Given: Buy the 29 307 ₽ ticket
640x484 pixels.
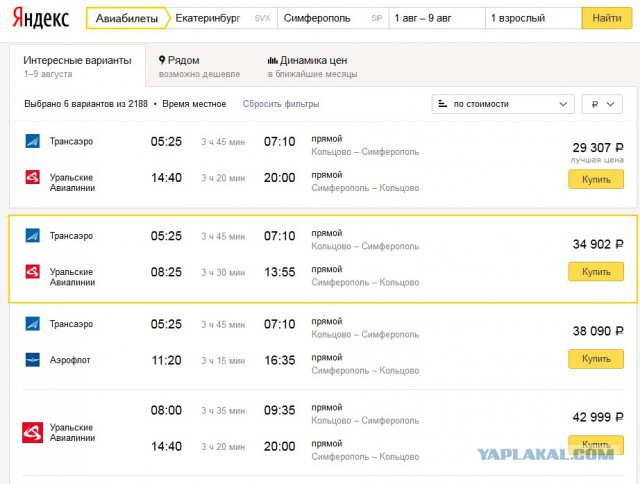Looking at the screenshot, I should [596, 180].
